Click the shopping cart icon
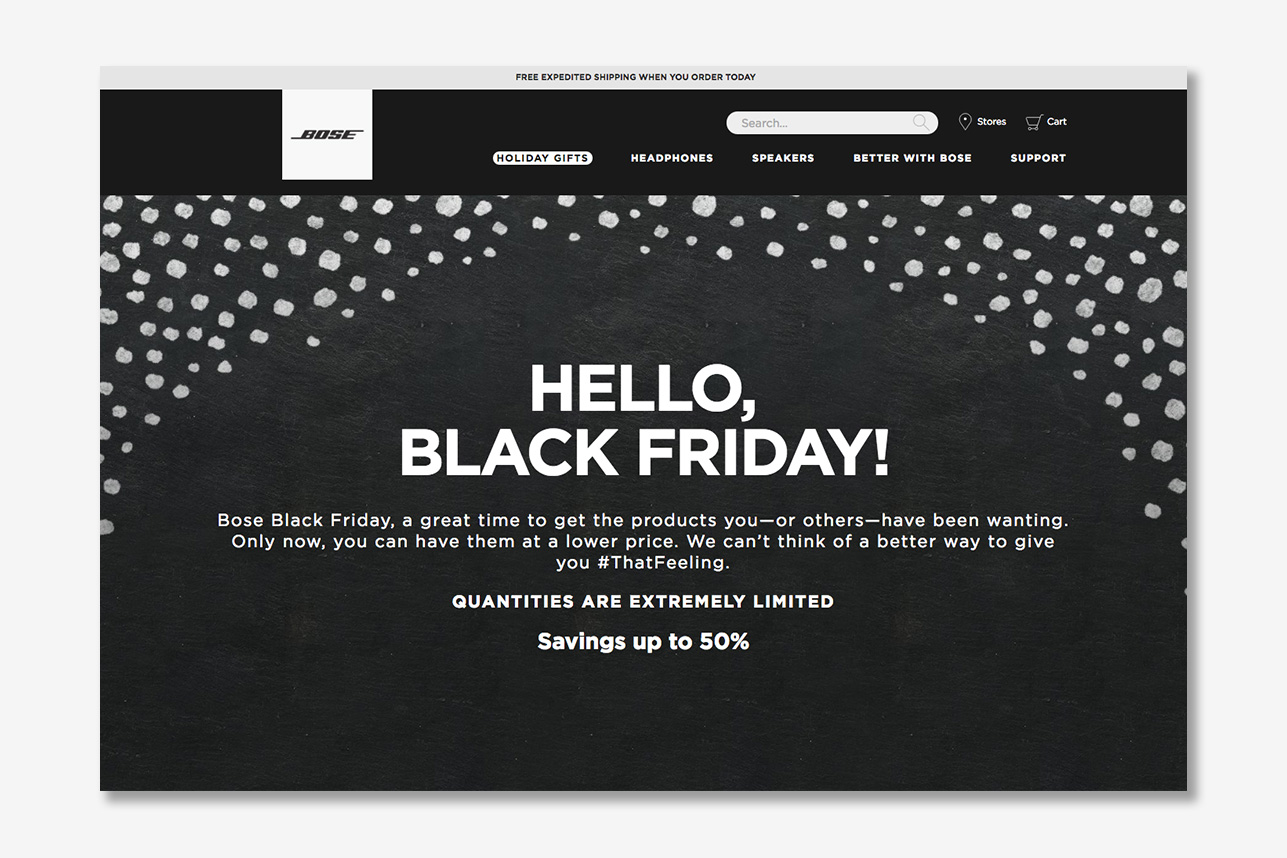This screenshot has width=1287, height=858. 1034,122
